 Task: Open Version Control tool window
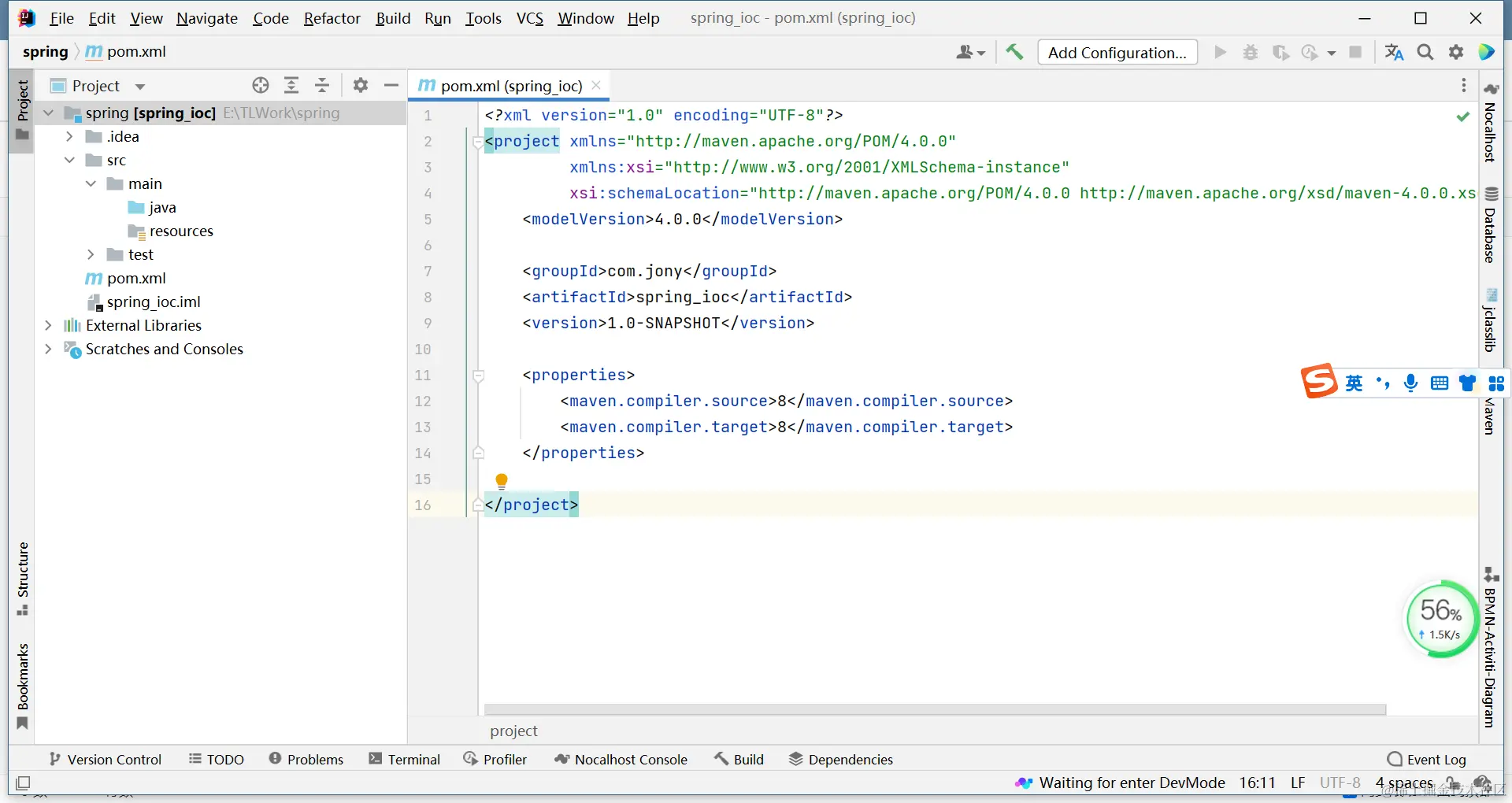point(105,759)
